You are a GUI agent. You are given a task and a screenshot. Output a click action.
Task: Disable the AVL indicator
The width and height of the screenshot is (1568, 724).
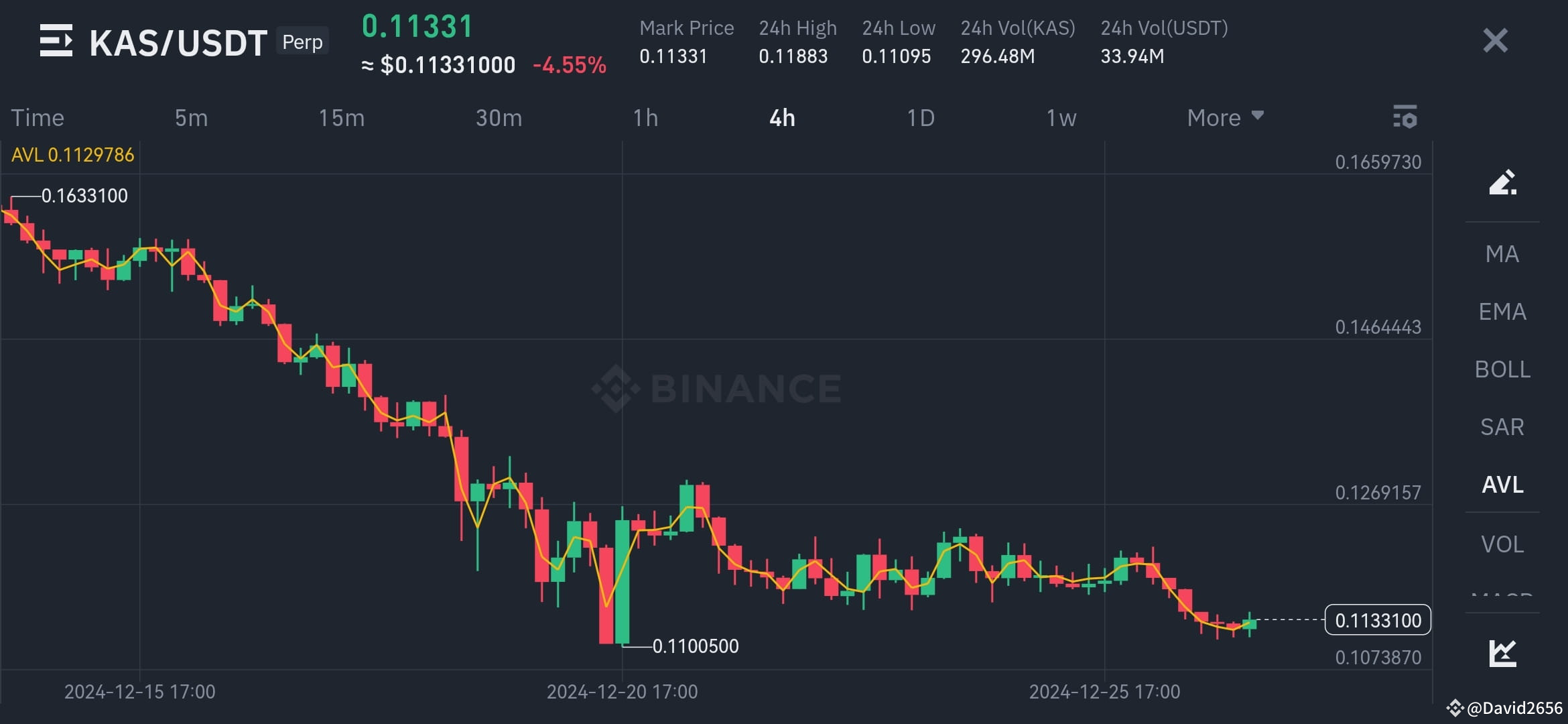pyautogui.click(x=1502, y=485)
